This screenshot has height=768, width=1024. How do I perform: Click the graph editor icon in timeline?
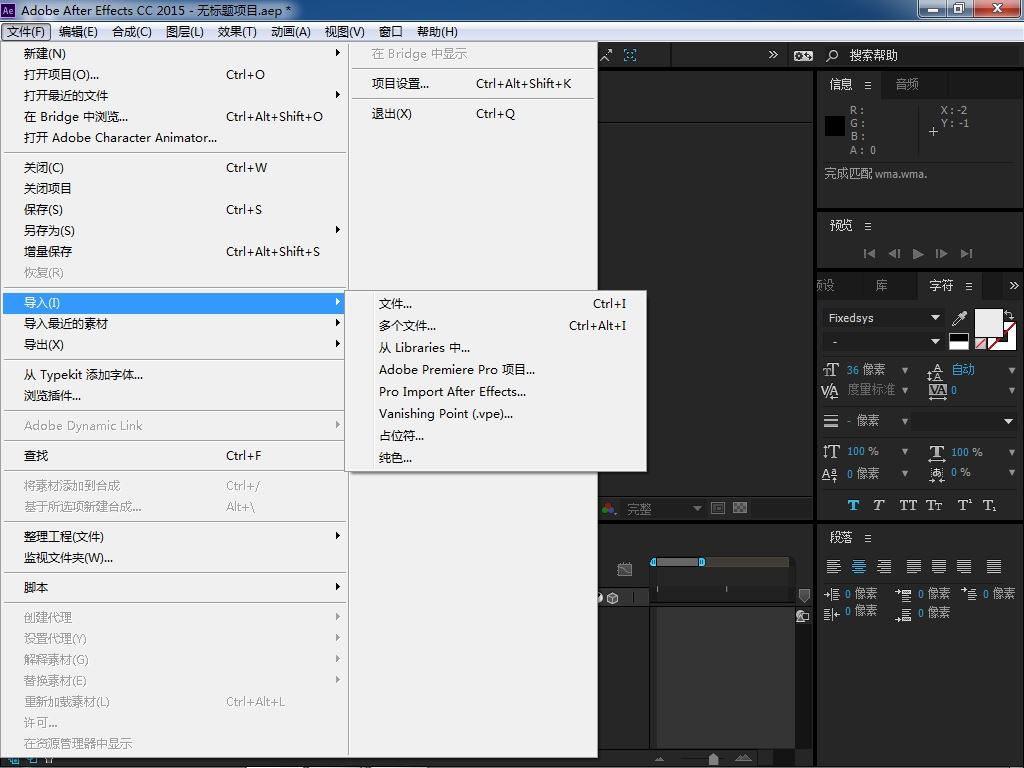pos(625,569)
